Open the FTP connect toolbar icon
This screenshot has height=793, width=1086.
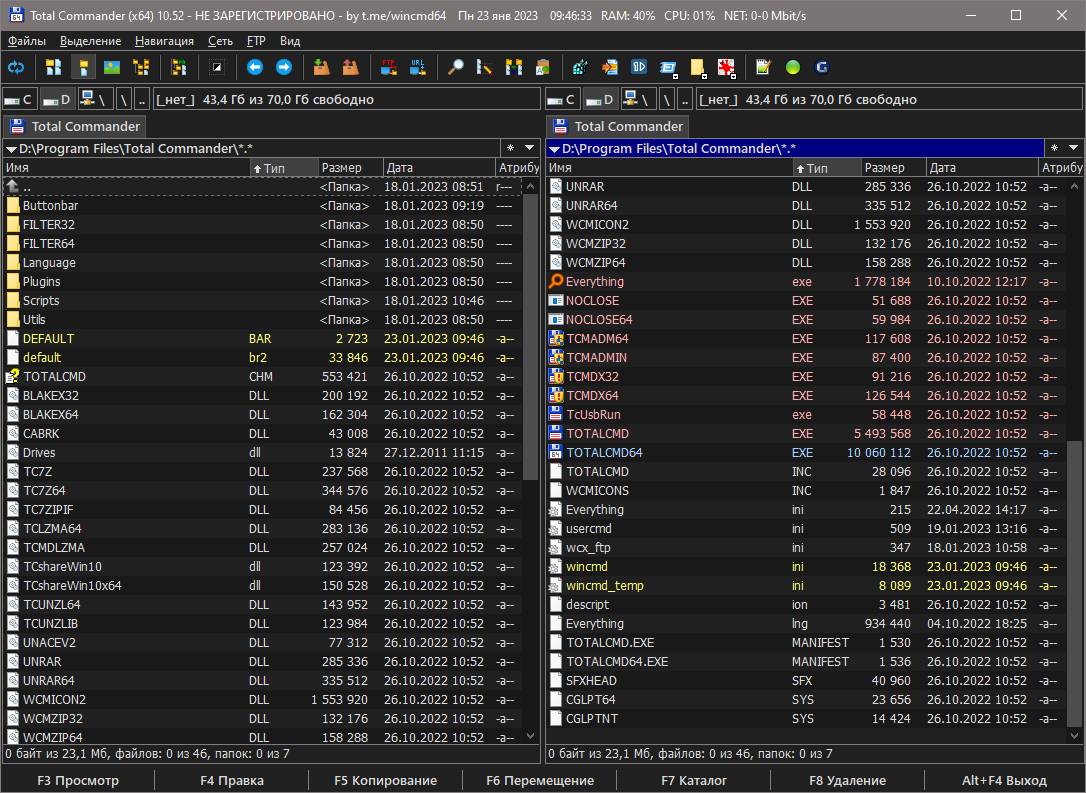[389, 67]
